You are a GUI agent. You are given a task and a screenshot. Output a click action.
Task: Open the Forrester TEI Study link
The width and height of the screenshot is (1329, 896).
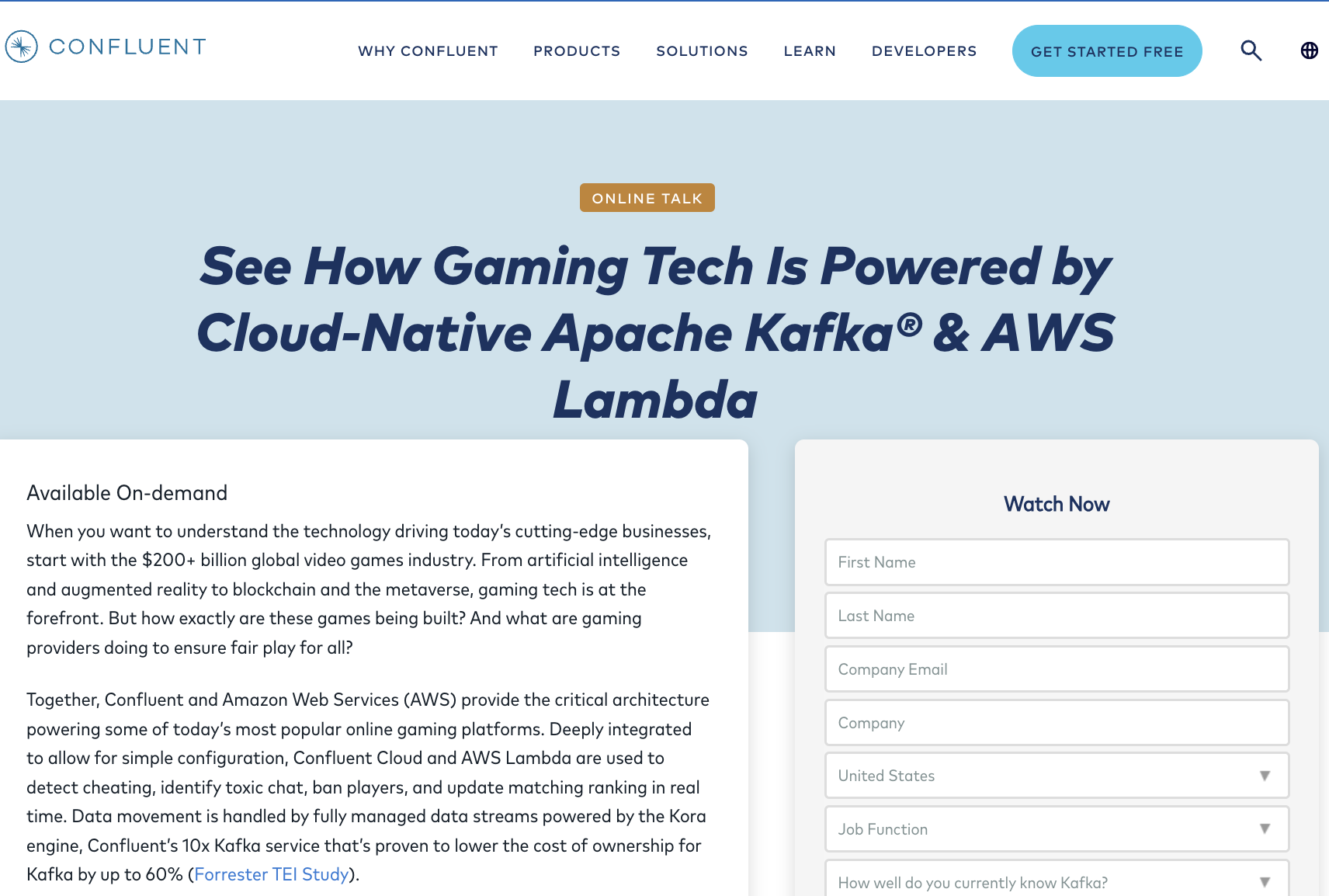[271, 874]
